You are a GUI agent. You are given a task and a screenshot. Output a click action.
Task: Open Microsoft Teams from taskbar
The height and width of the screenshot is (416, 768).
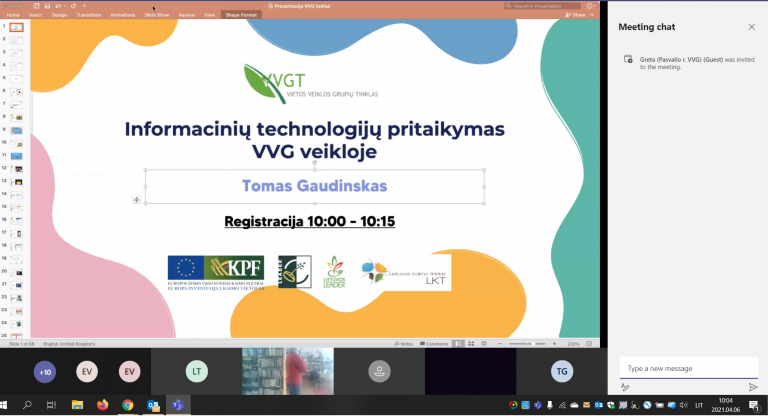[178, 405]
